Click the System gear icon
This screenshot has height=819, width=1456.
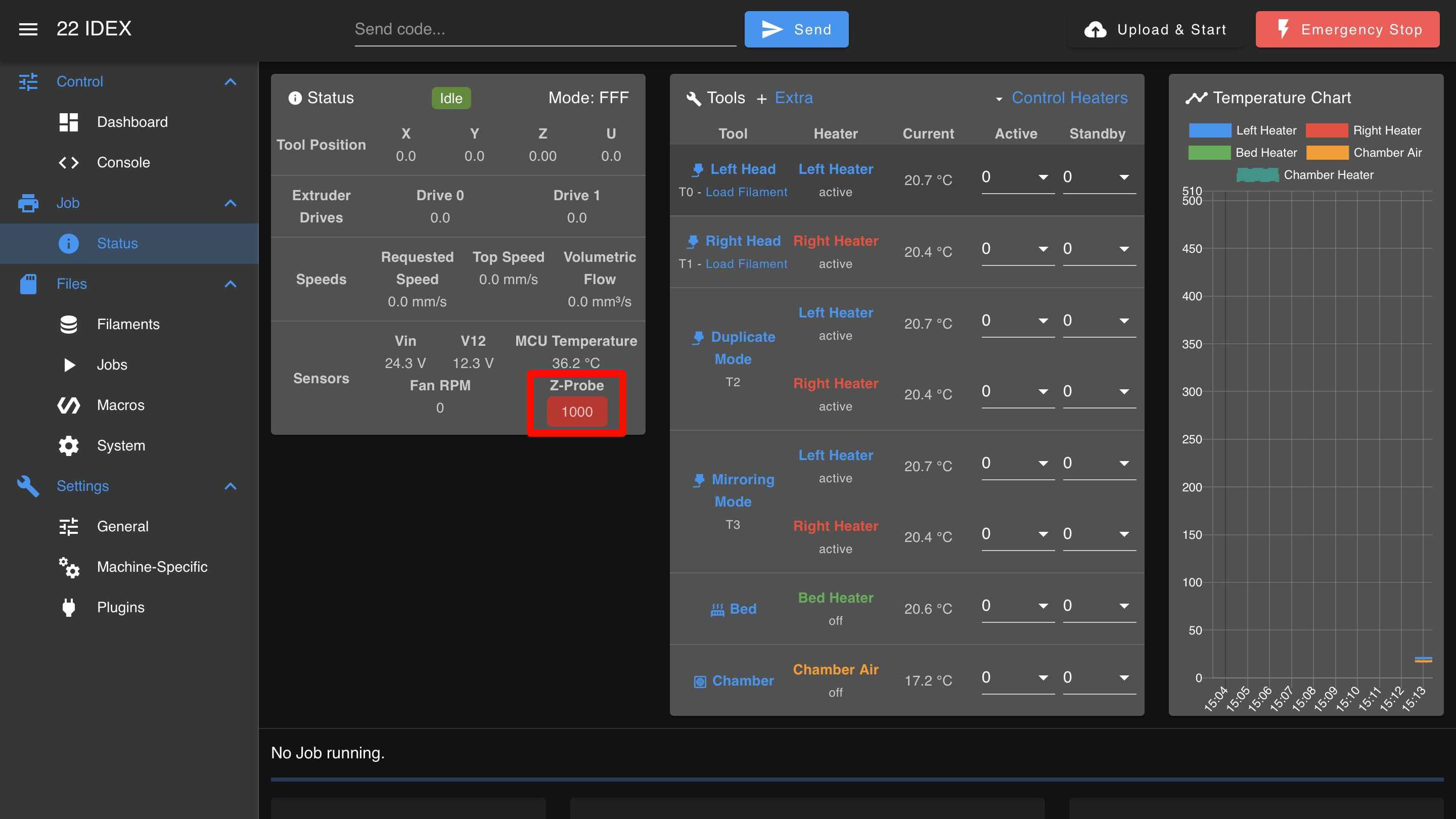coord(68,445)
